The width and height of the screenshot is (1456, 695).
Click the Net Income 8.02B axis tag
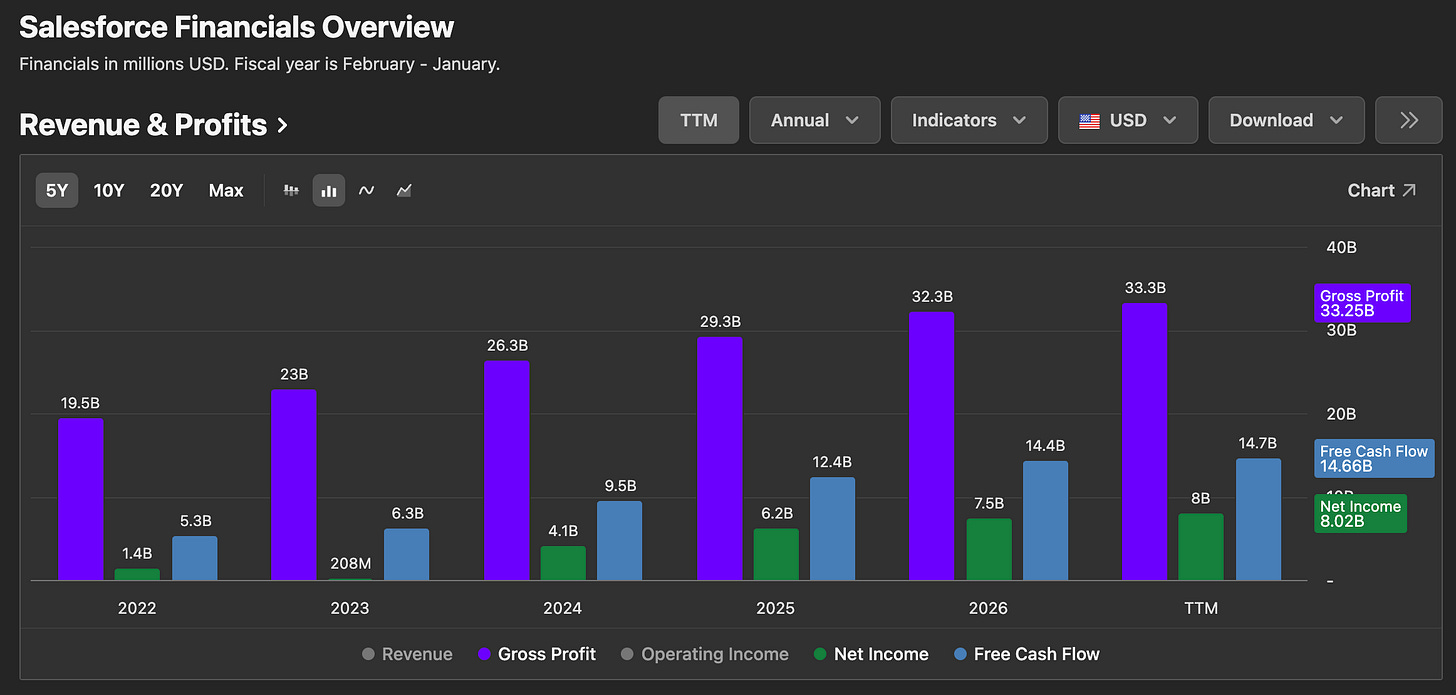coord(1360,513)
